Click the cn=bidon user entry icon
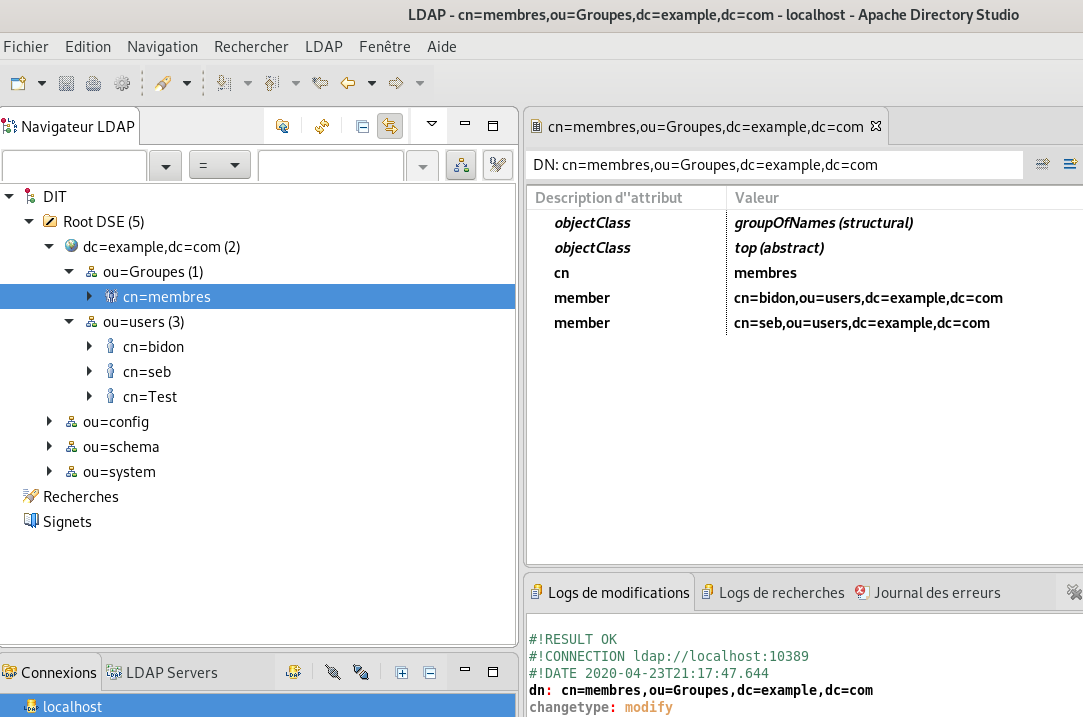Viewport: 1083px width, 717px height. (111, 346)
